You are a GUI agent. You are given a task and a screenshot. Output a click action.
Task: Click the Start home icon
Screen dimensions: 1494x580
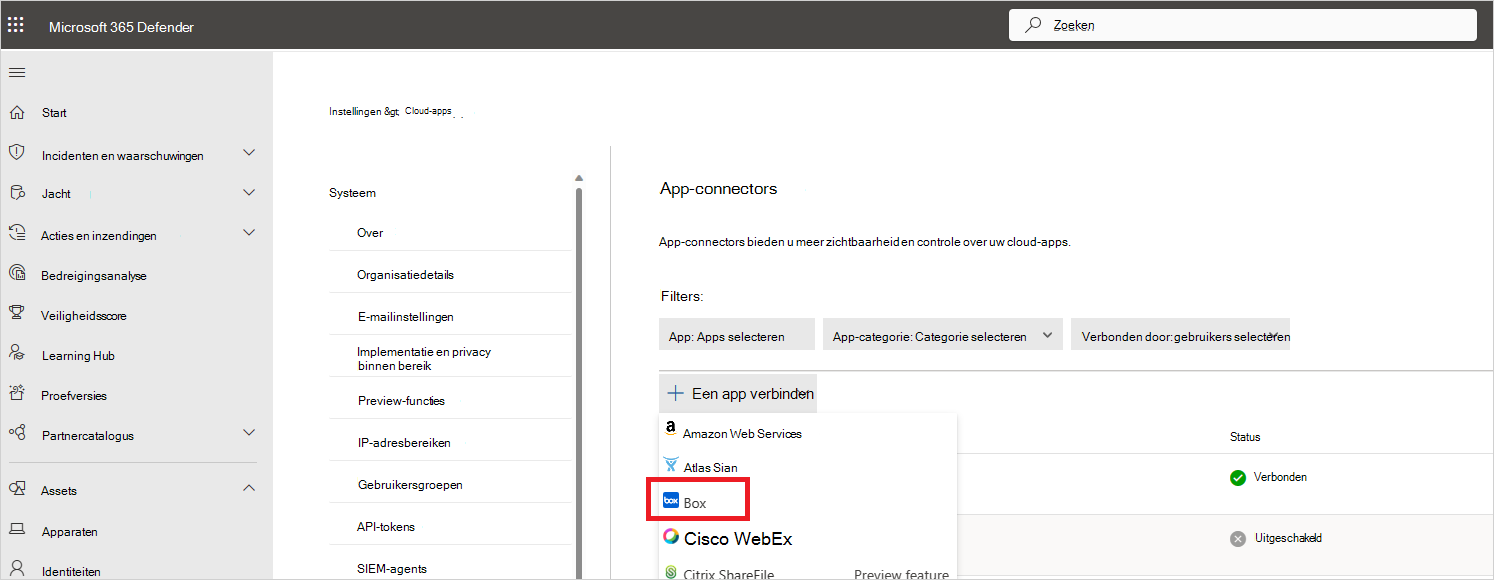click(17, 112)
